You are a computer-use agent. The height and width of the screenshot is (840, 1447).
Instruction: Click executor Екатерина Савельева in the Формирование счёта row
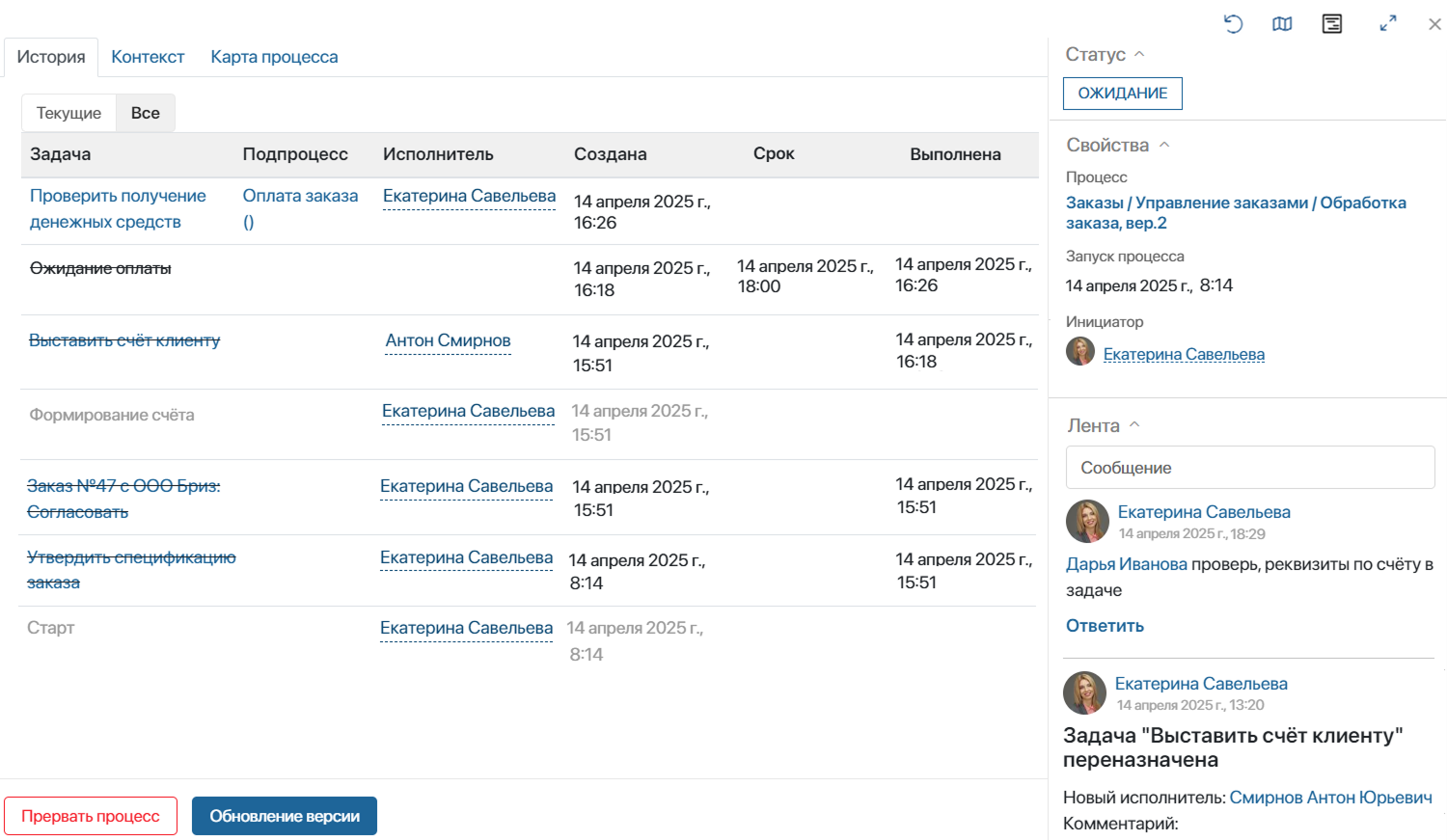click(x=468, y=412)
